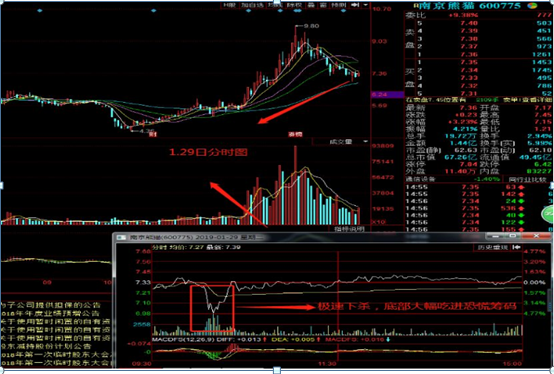Click the 11:30 time axis label
Screen dimensions: 554x374
327,363
